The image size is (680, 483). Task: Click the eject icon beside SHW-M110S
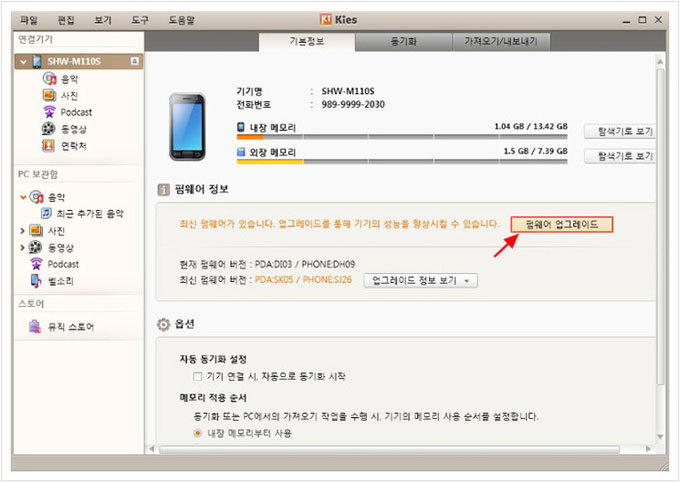click(134, 61)
